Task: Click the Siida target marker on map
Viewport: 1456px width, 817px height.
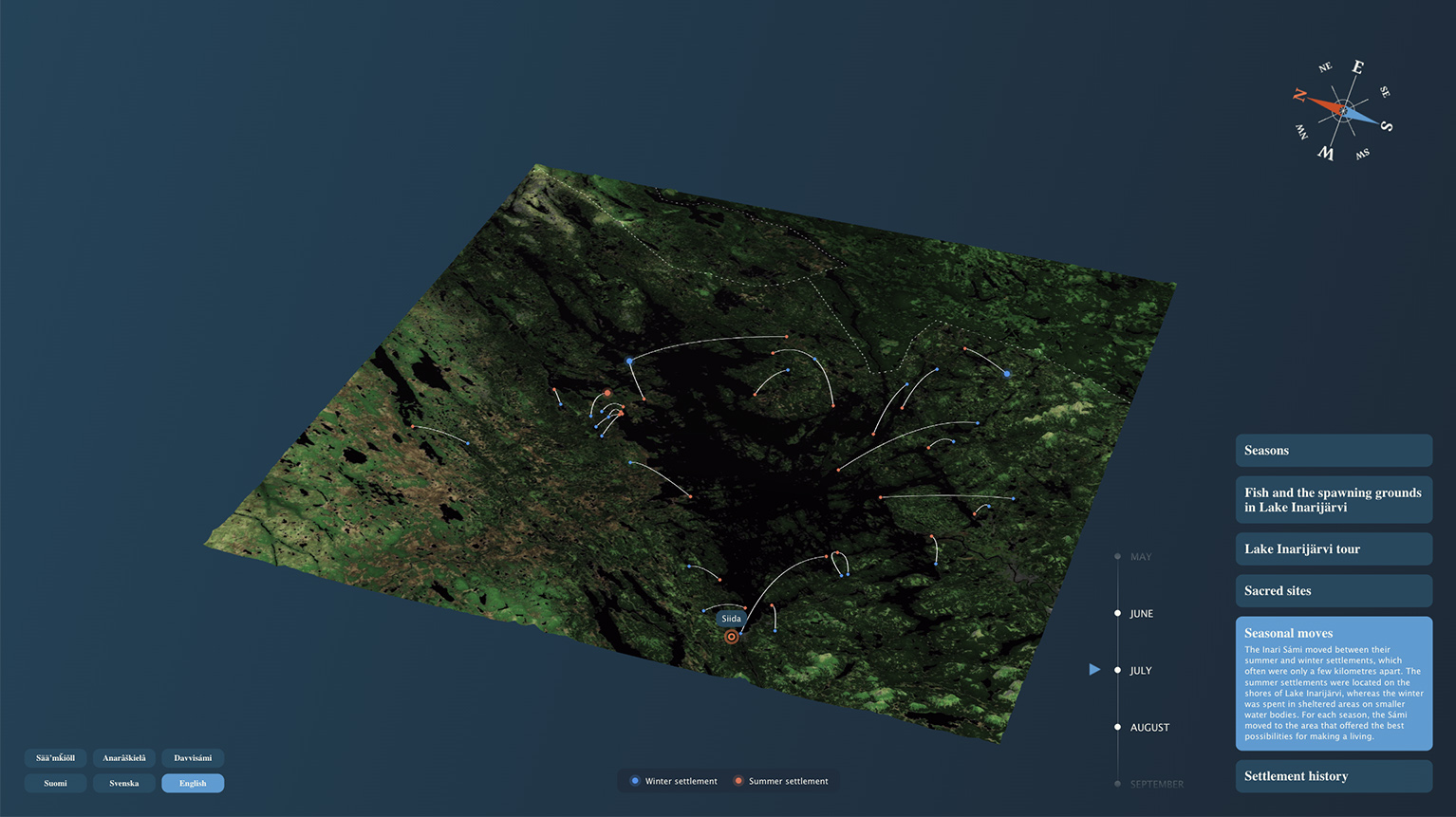Action: point(731,638)
